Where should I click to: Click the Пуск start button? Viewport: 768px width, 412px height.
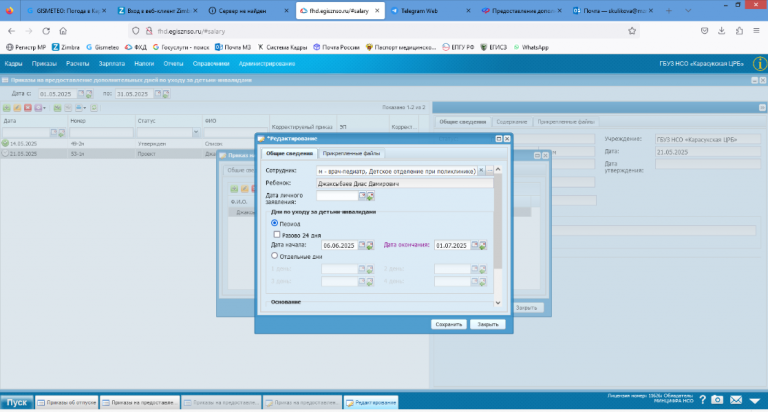pos(17,402)
